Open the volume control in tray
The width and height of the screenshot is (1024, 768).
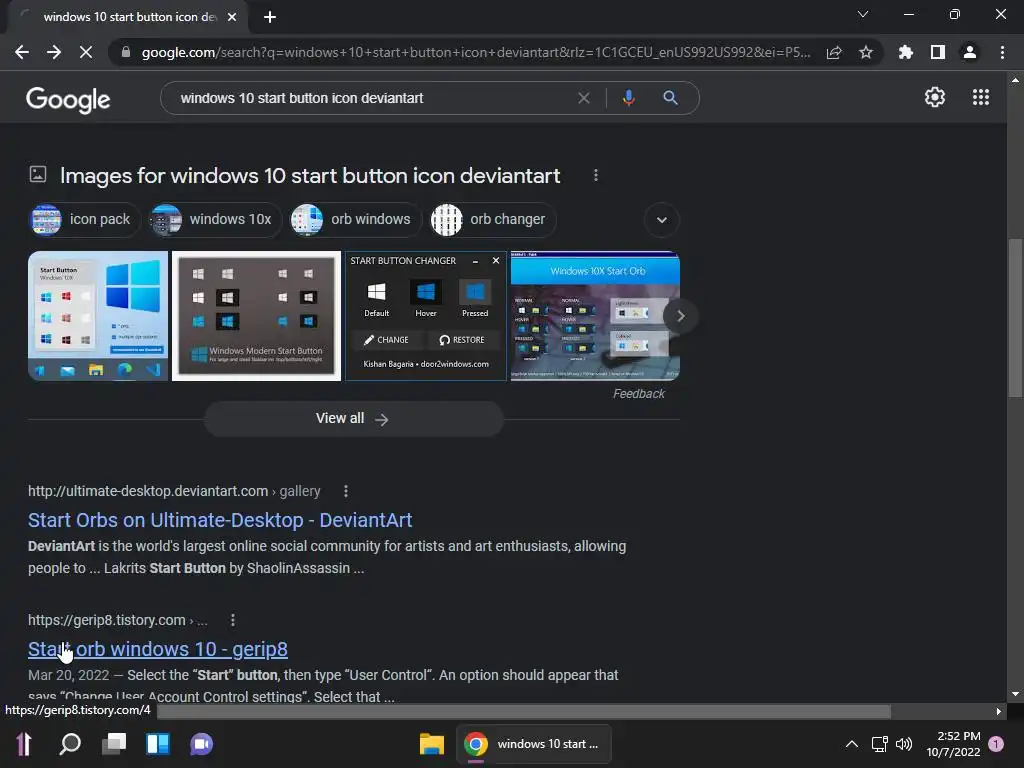pos(904,744)
